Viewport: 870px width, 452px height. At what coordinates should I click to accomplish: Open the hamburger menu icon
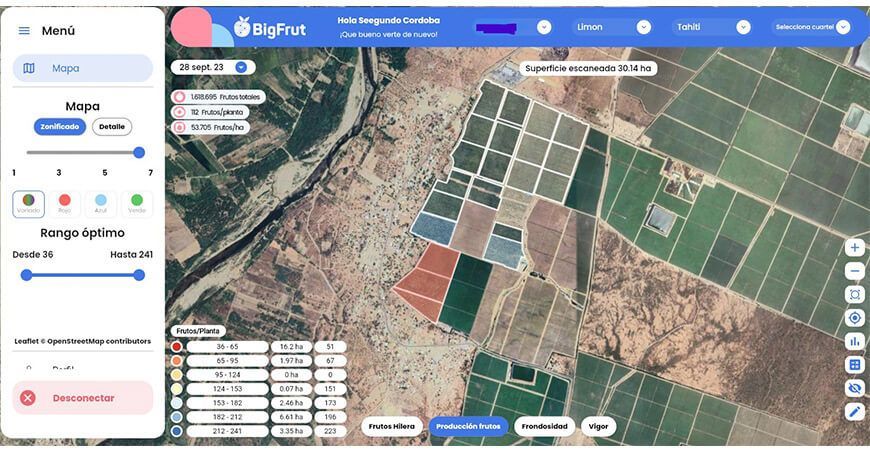coord(24,31)
